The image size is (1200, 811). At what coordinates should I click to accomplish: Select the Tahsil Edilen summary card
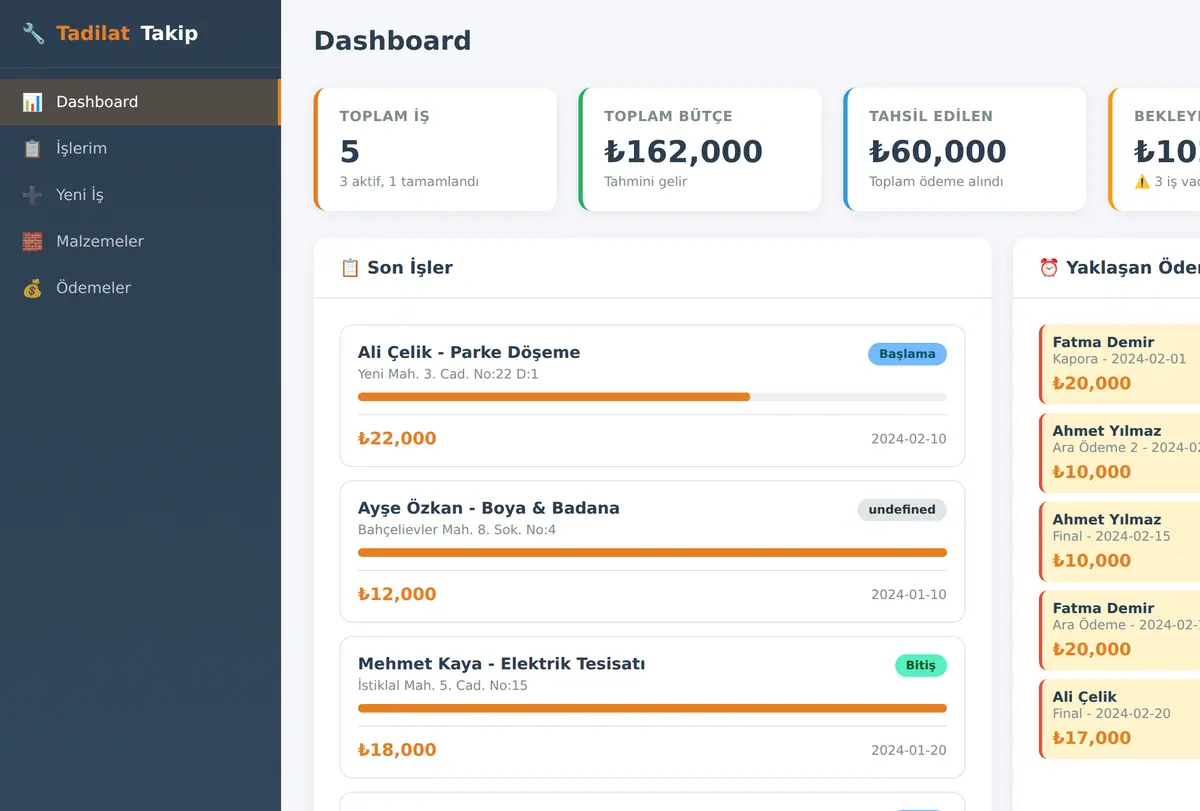[965, 149]
